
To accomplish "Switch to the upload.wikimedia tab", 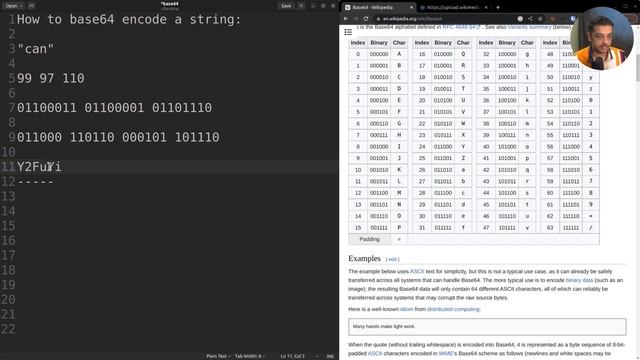I will 451,7.
